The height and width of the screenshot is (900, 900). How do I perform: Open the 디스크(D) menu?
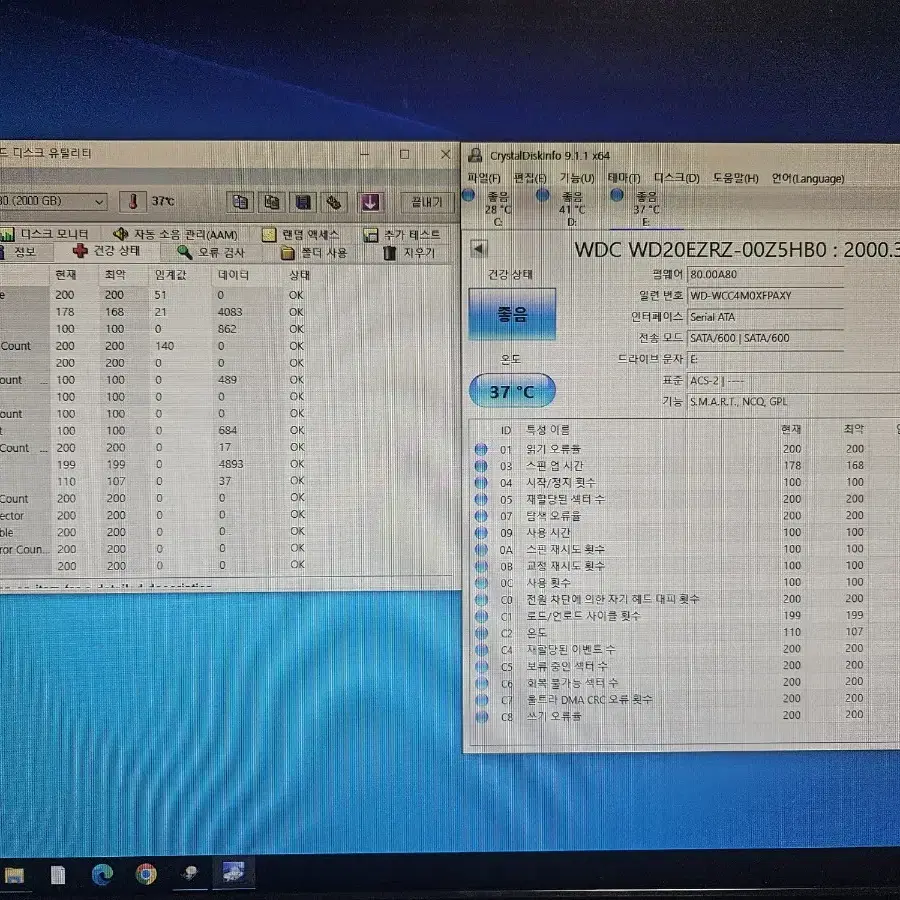tap(677, 178)
